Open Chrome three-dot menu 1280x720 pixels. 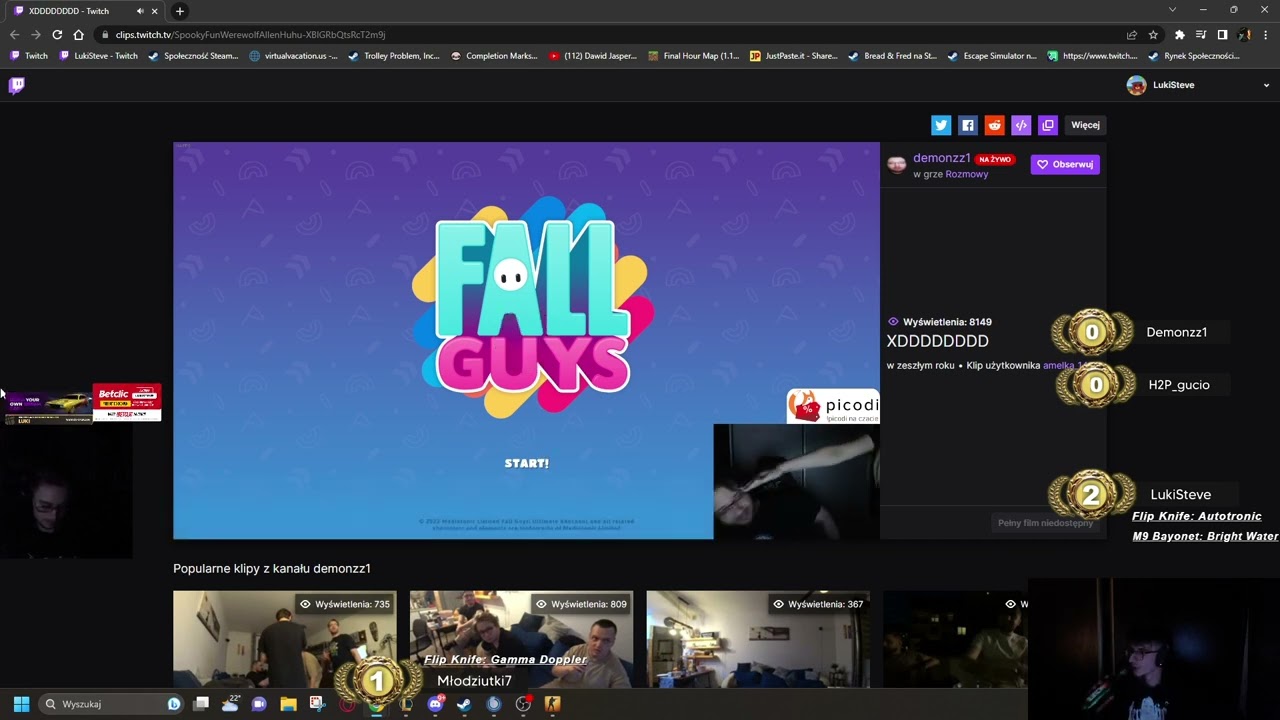(1266, 34)
